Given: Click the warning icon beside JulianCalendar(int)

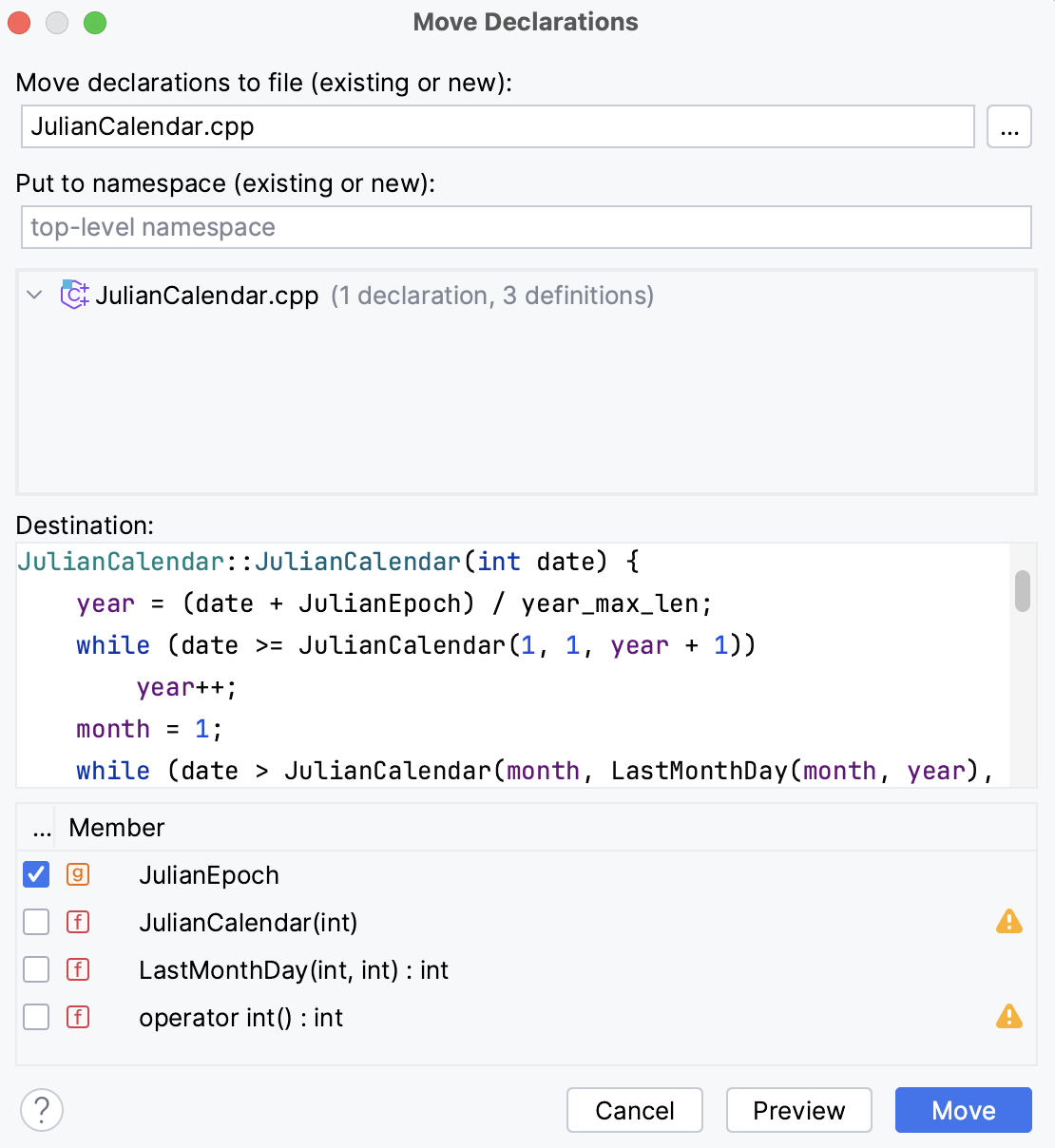Looking at the screenshot, I should point(1008,922).
